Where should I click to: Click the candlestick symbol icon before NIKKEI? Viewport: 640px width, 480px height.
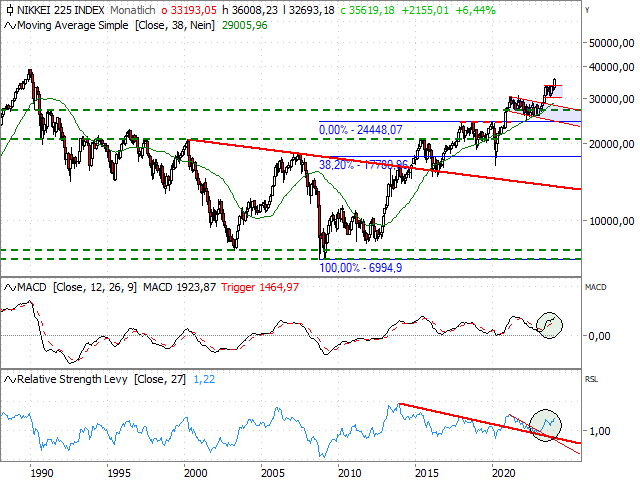(10, 10)
